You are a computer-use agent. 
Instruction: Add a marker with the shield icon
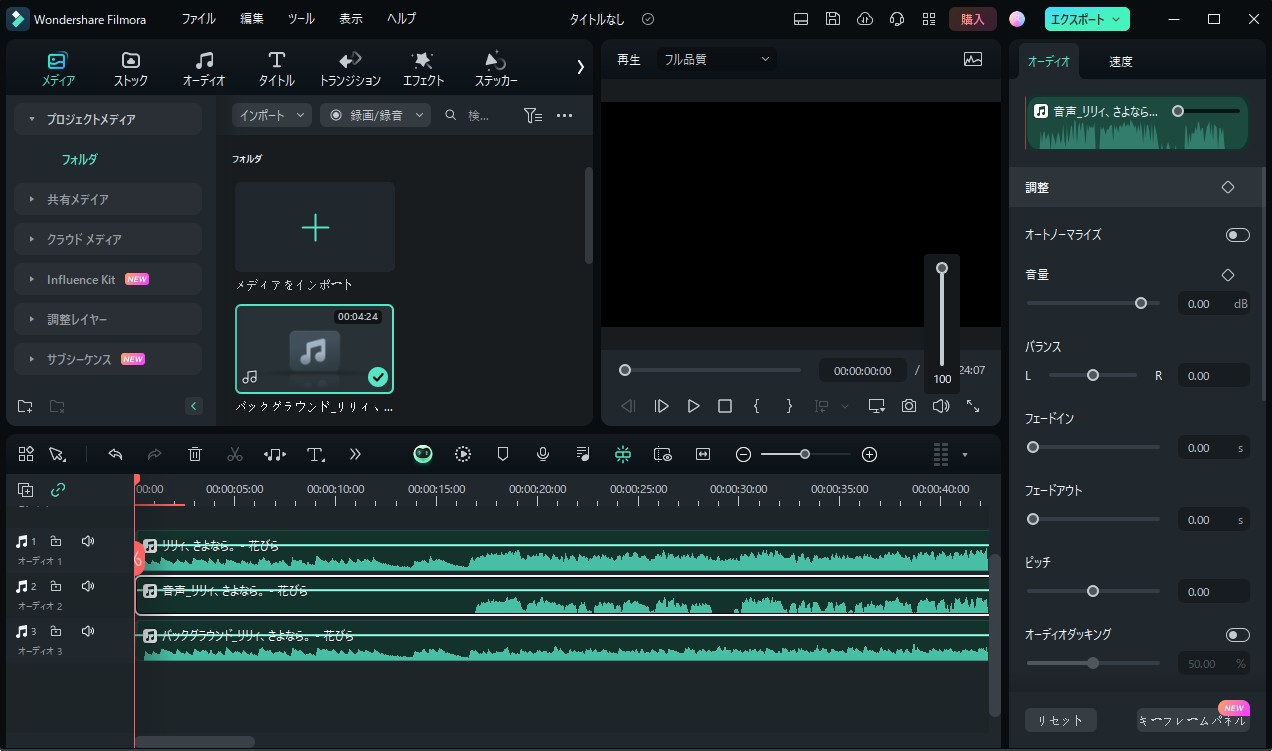pyautogui.click(x=503, y=454)
